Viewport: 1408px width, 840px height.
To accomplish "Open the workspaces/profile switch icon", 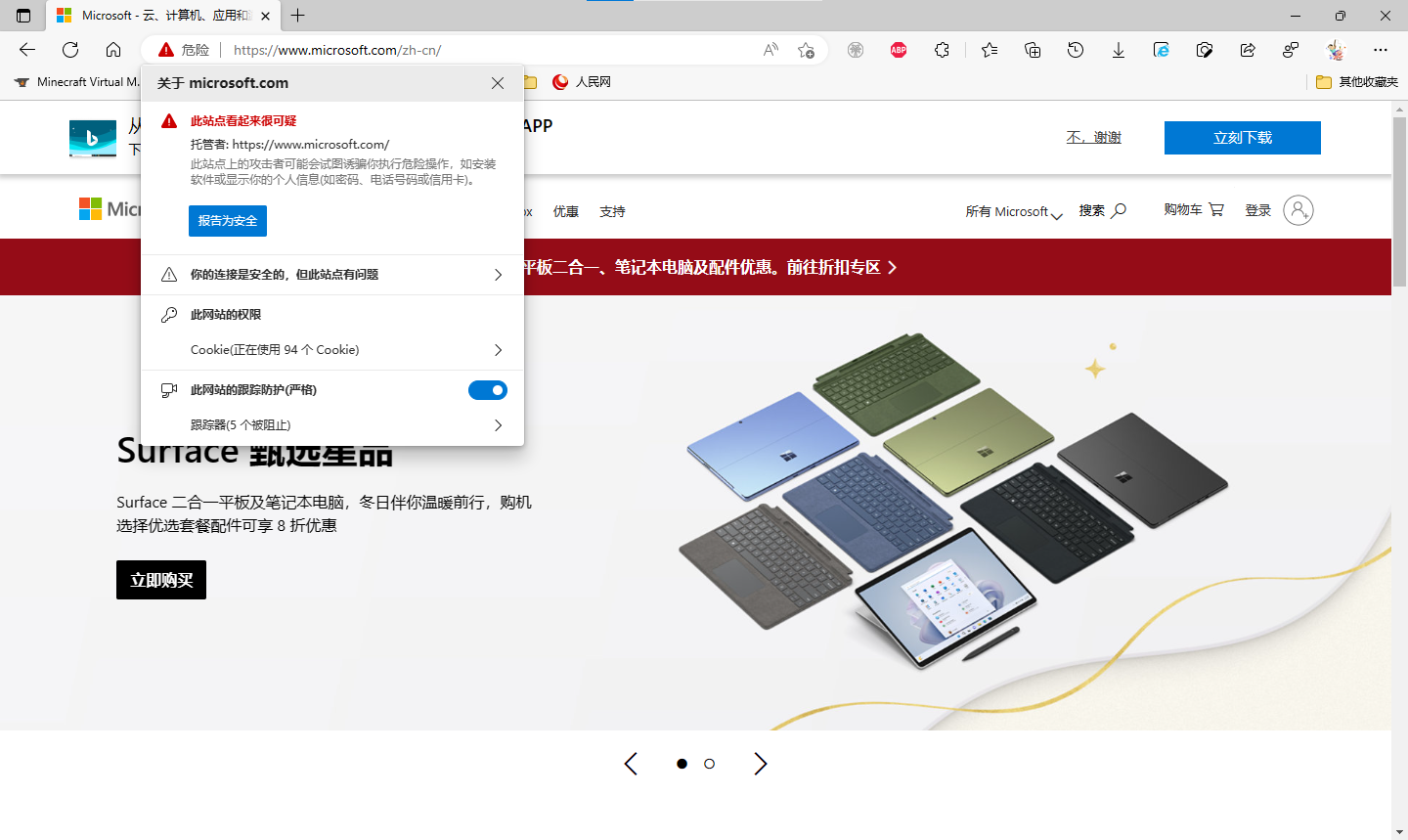I will pos(1291,50).
